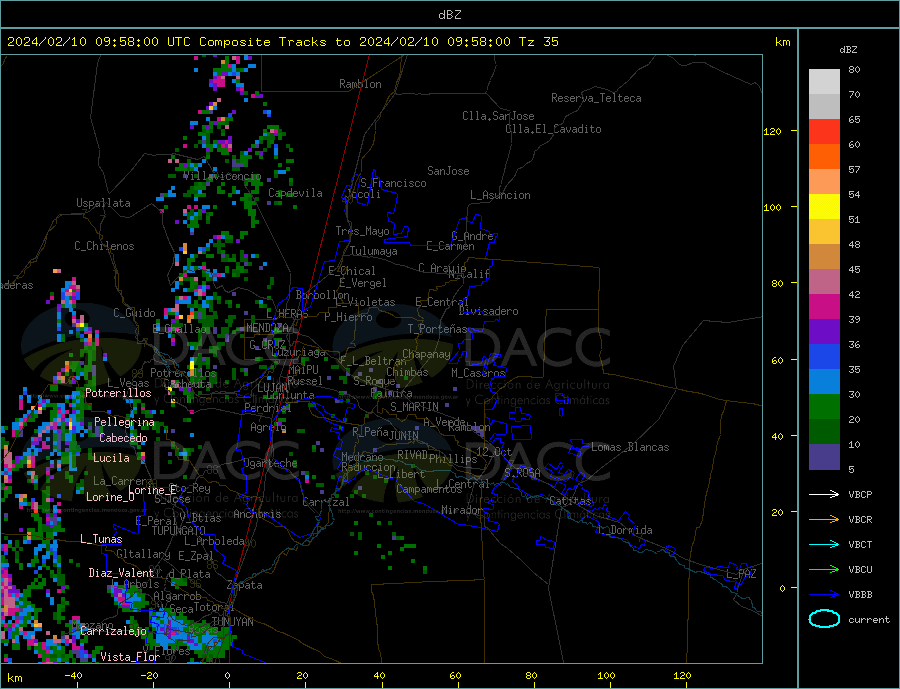Click the 'VBCP' legend label
Screen dimensions: 900x689
860,494
